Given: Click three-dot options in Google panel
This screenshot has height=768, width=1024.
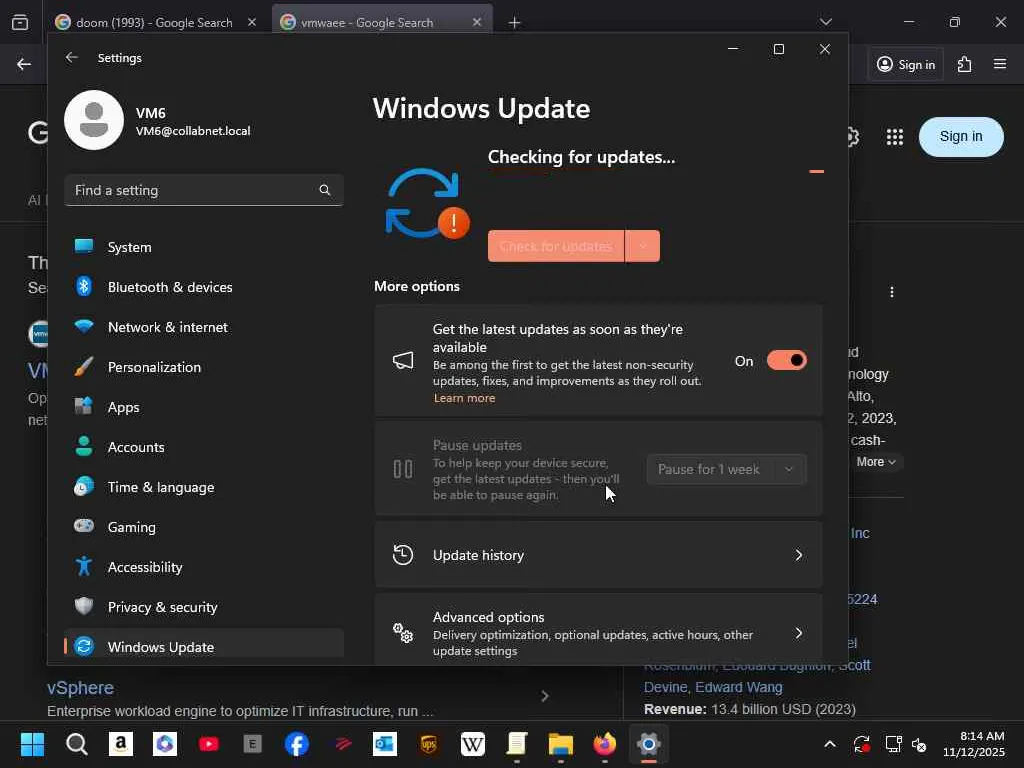Looking at the screenshot, I should [x=891, y=292].
